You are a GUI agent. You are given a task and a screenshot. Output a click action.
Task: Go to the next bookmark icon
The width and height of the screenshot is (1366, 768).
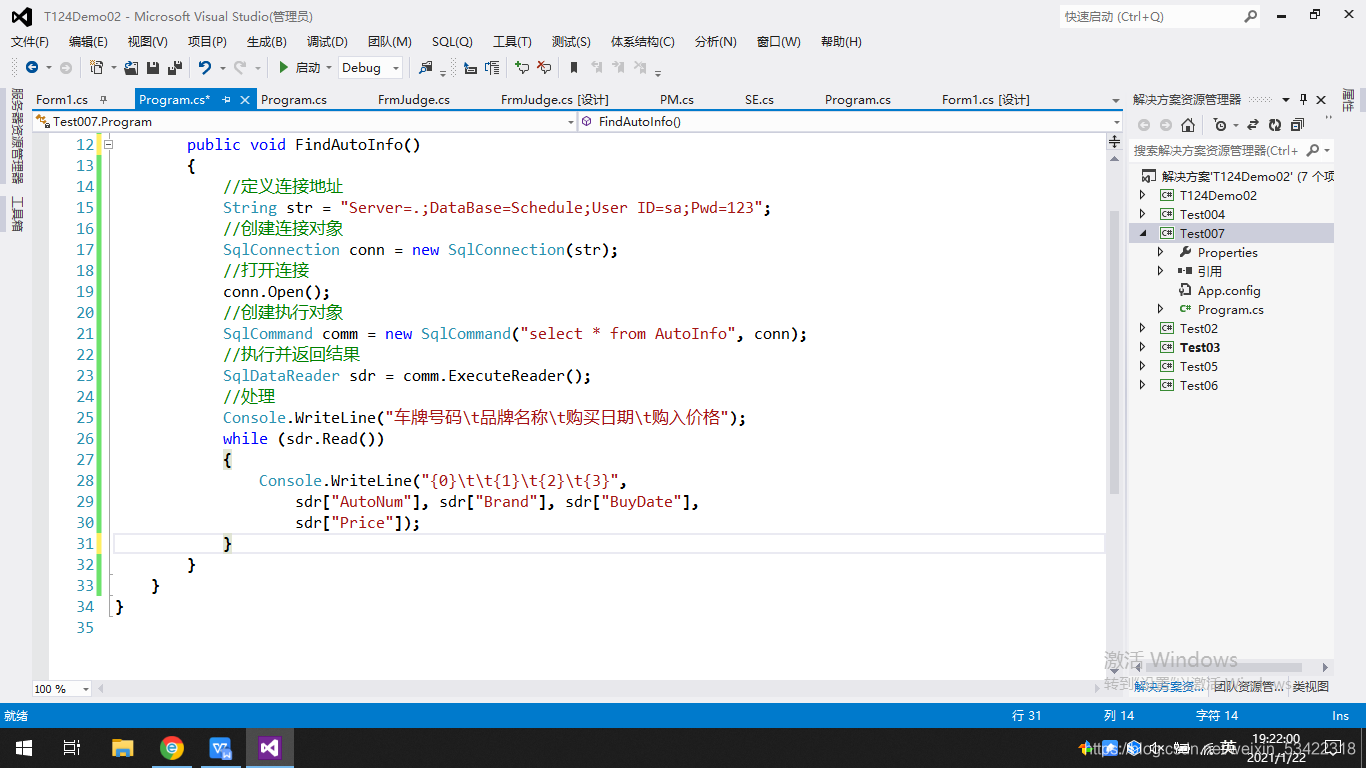[x=619, y=68]
